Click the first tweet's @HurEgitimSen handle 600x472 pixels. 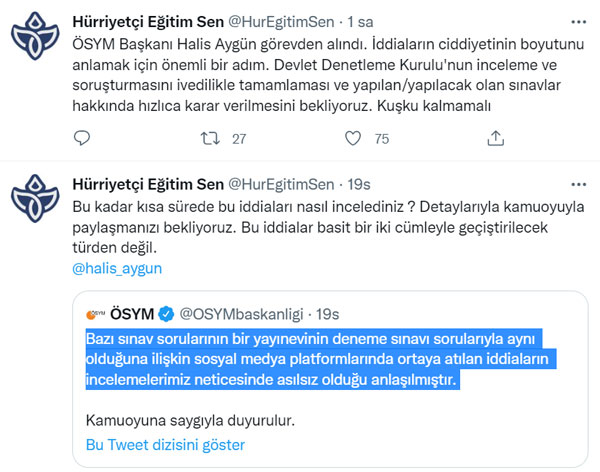[x=281, y=22]
